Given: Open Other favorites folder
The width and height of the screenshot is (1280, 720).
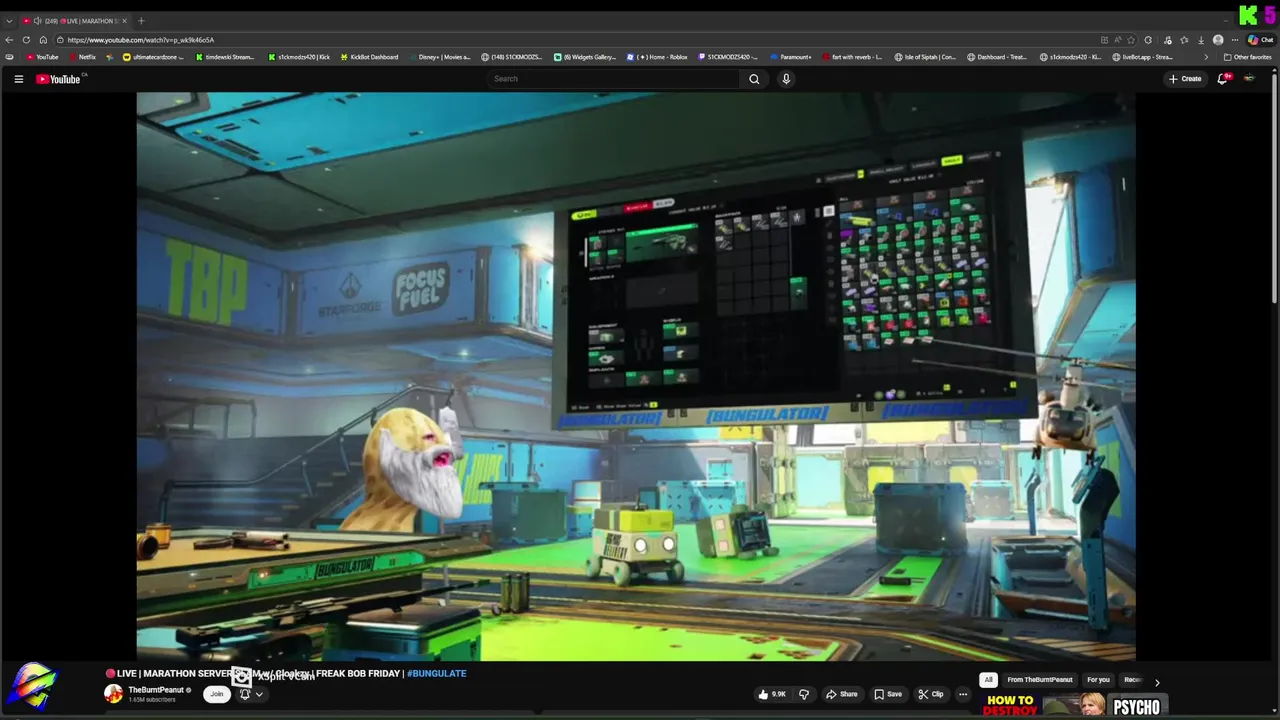Looking at the screenshot, I should [x=1247, y=57].
